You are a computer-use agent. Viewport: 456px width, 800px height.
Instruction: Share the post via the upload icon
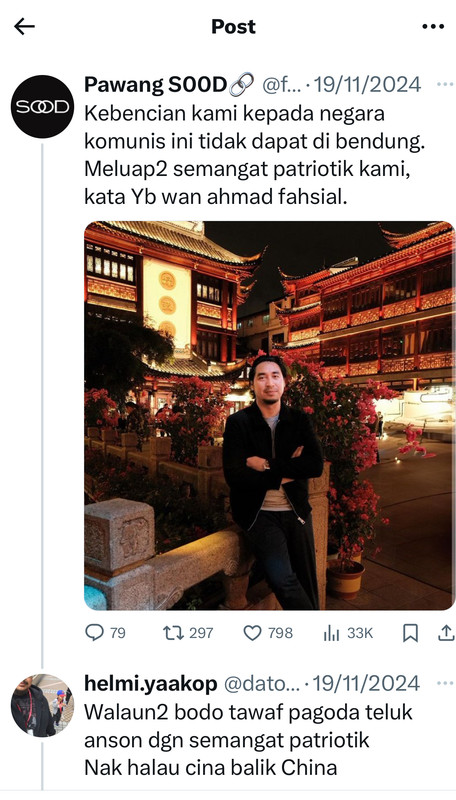(x=446, y=633)
